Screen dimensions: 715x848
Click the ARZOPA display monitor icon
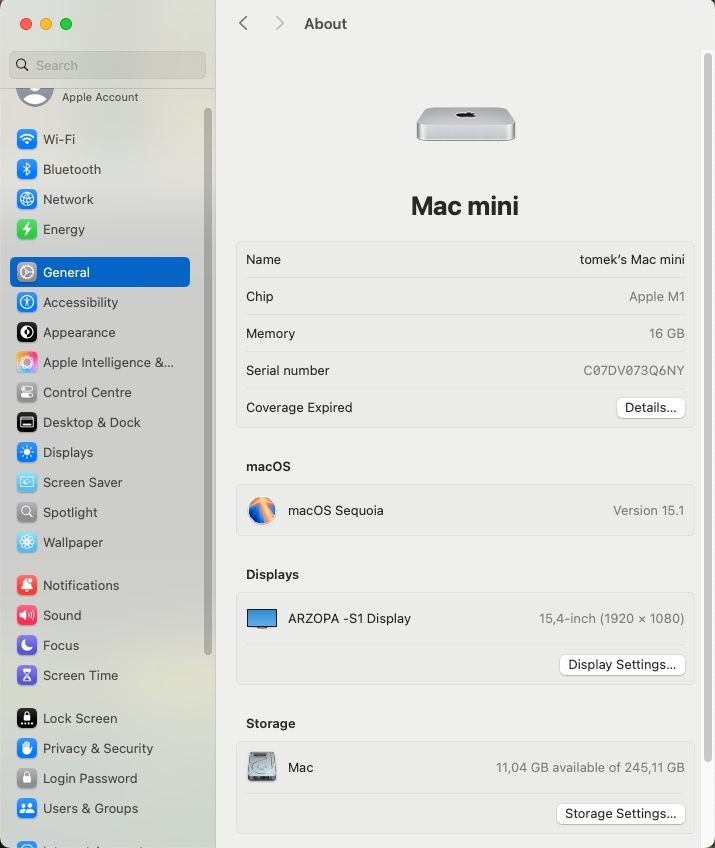[x=262, y=619]
